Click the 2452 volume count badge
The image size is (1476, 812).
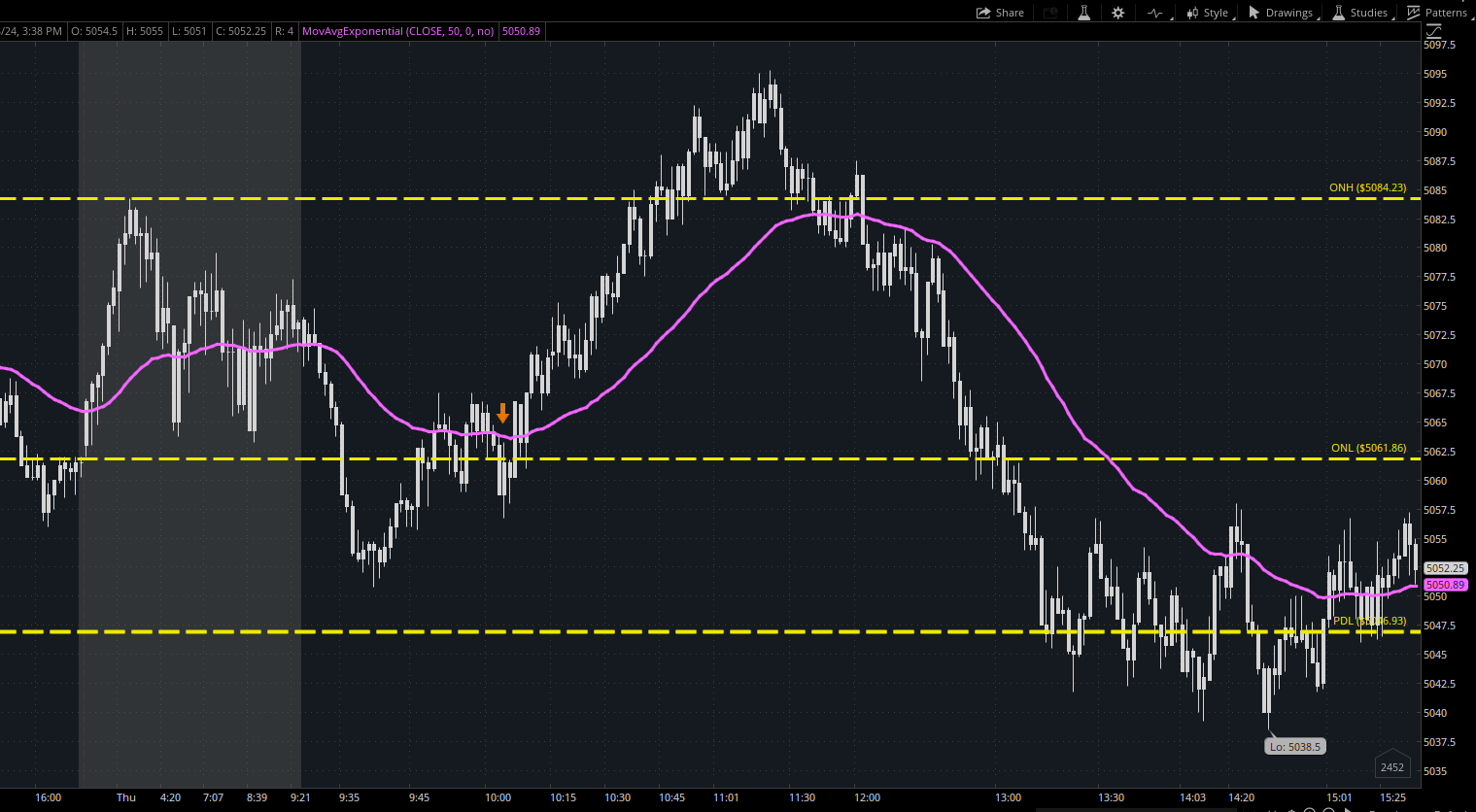coord(1392,766)
